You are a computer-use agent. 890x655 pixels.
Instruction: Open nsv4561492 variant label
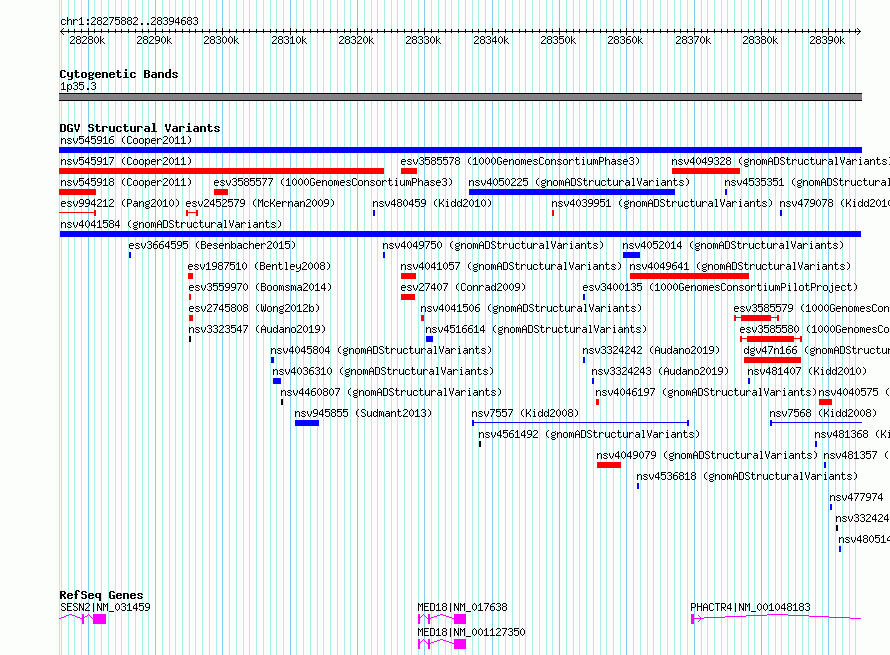coord(589,434)
